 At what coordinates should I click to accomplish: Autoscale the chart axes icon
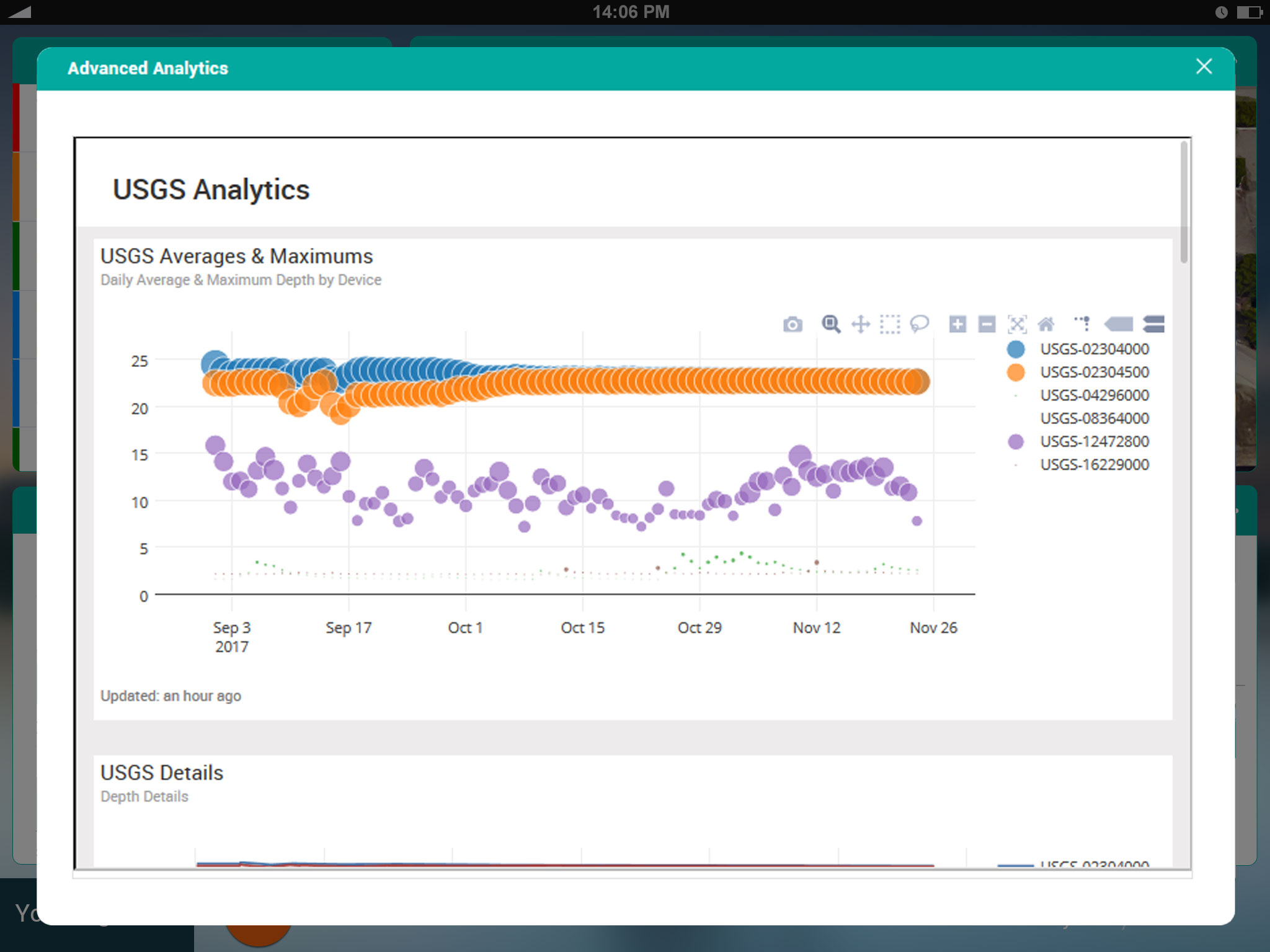point(1017,324)
